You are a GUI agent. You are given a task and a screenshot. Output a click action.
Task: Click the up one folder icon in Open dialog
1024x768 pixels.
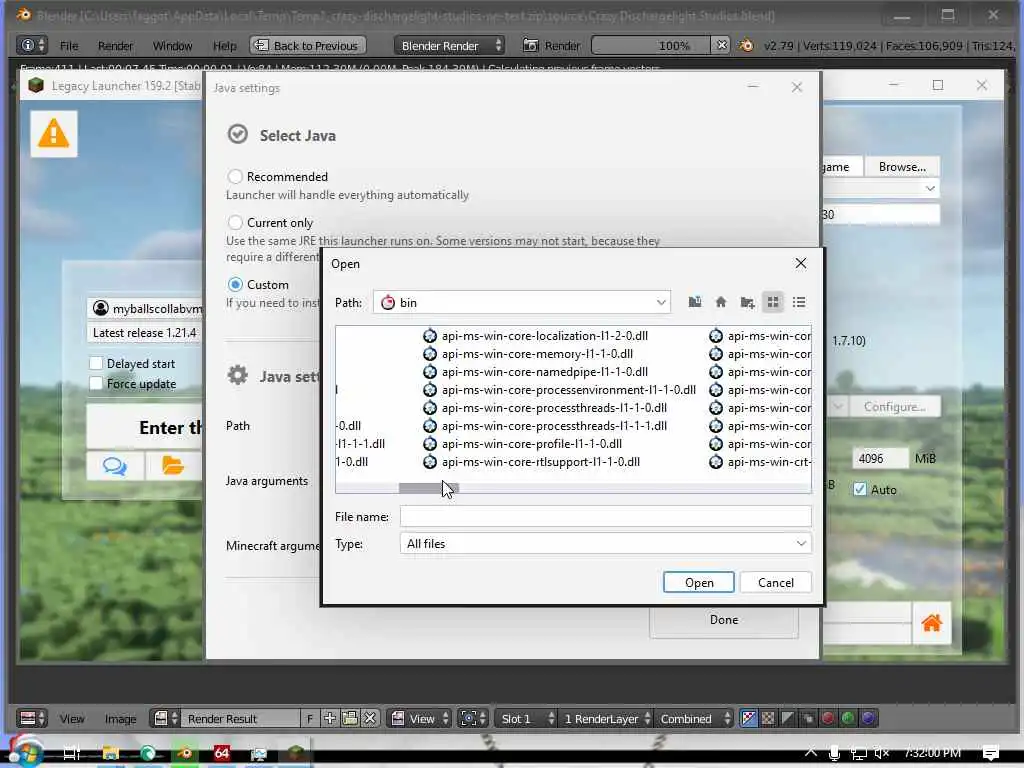(x=695, y=302)
